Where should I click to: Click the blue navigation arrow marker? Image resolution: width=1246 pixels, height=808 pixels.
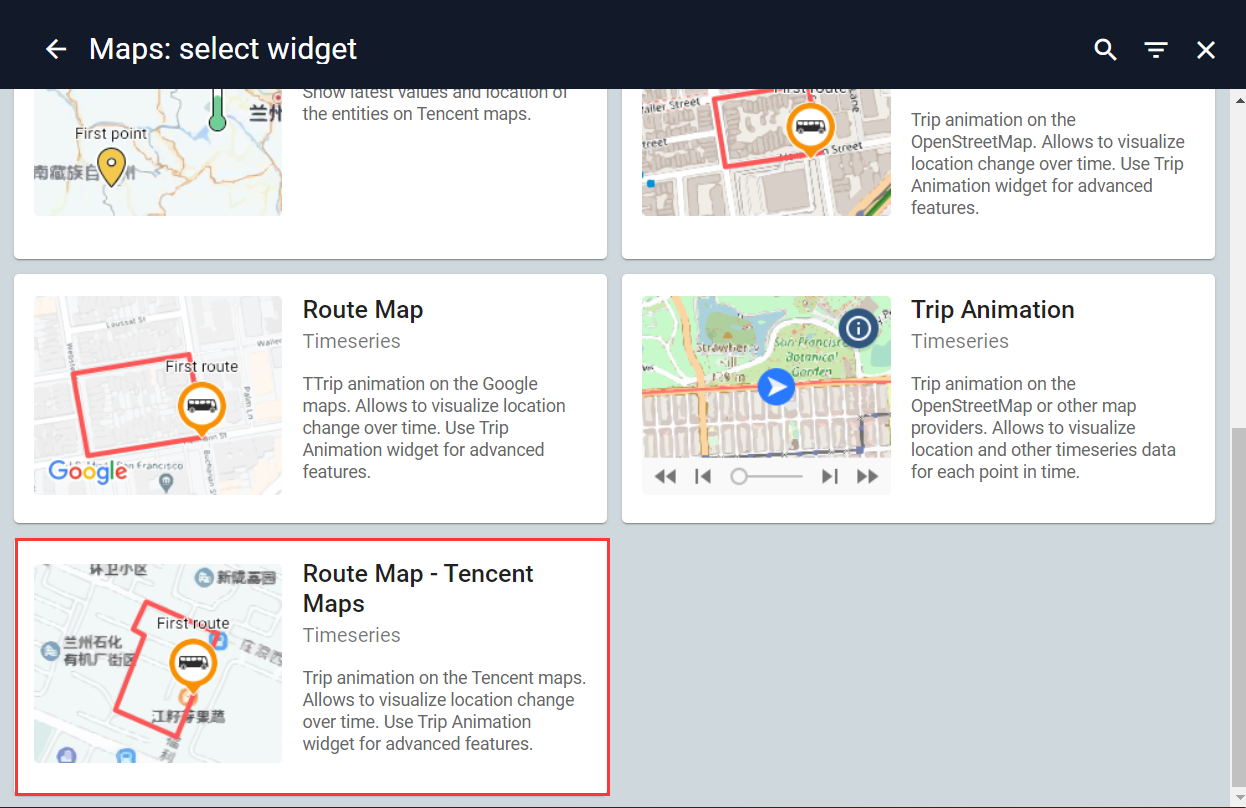pyautogui.click(x=776, y=387)
